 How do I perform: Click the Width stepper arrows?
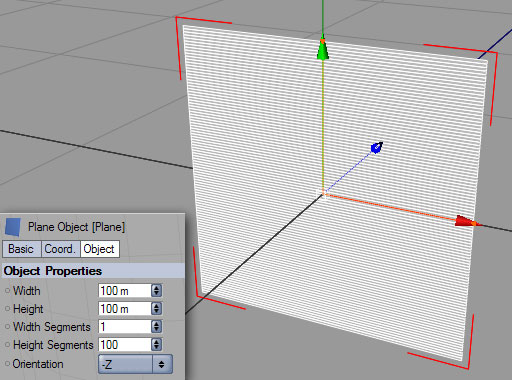(x=156, y=291)
